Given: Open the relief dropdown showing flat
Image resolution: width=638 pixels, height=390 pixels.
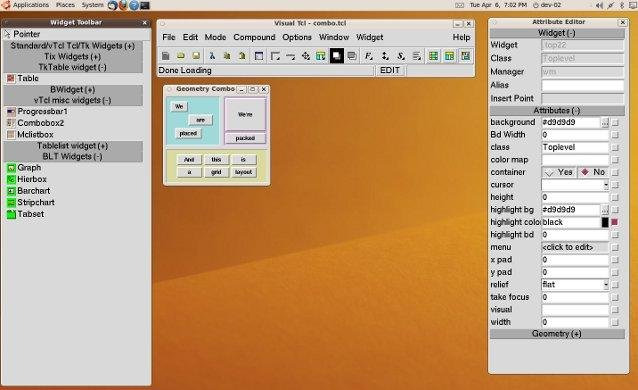Looking at the screenshot, I should 606,285.
